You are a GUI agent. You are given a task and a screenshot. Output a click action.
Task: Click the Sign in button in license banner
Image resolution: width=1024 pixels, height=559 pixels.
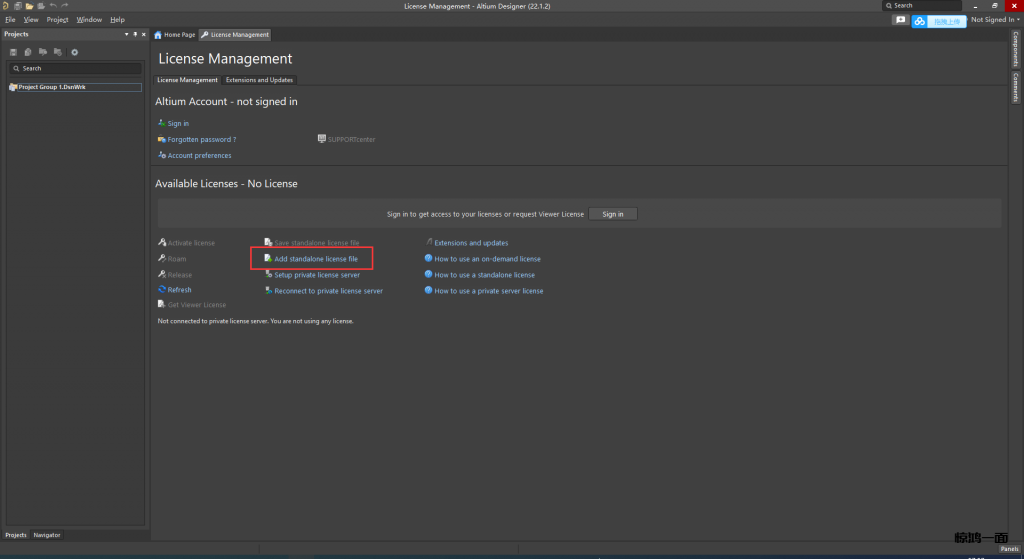click(x=612, y=214)
